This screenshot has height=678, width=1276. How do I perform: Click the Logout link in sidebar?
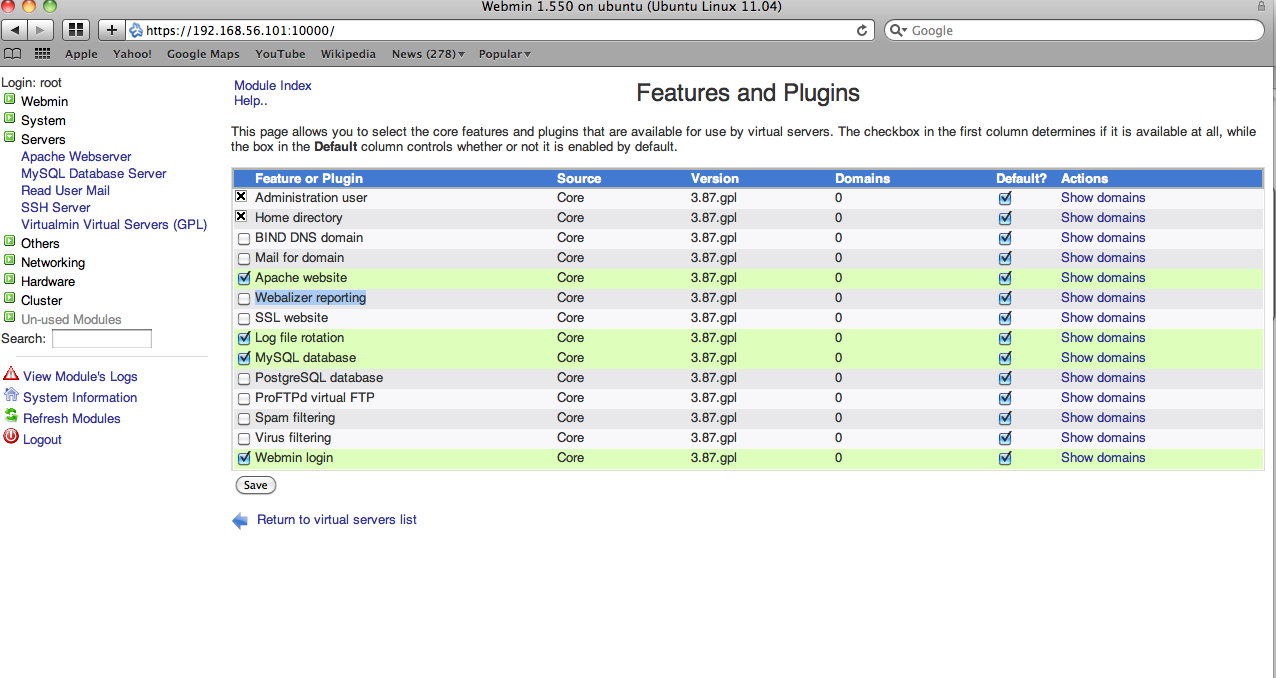(42, 439)
